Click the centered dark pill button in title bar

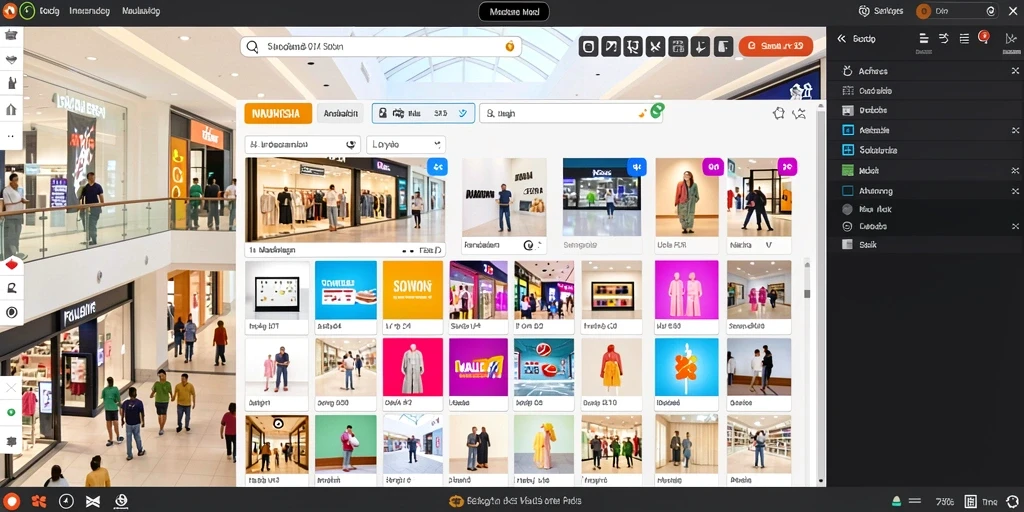point(514,12)
